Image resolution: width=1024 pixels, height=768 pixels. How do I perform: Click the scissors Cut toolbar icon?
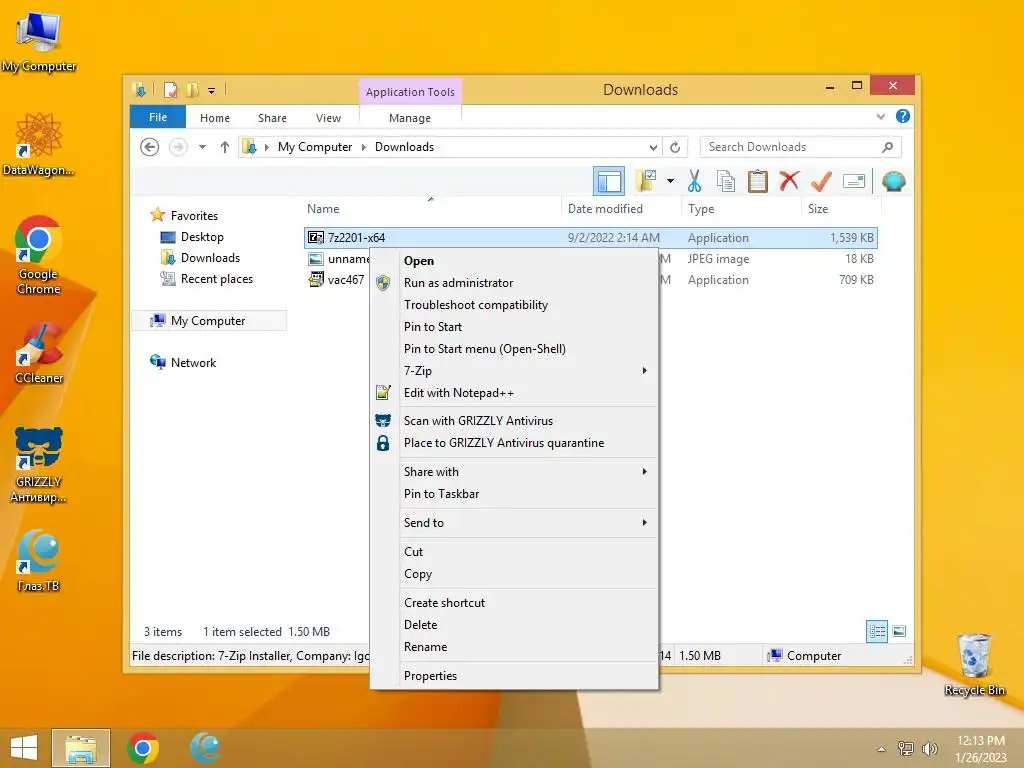point(694,181)
